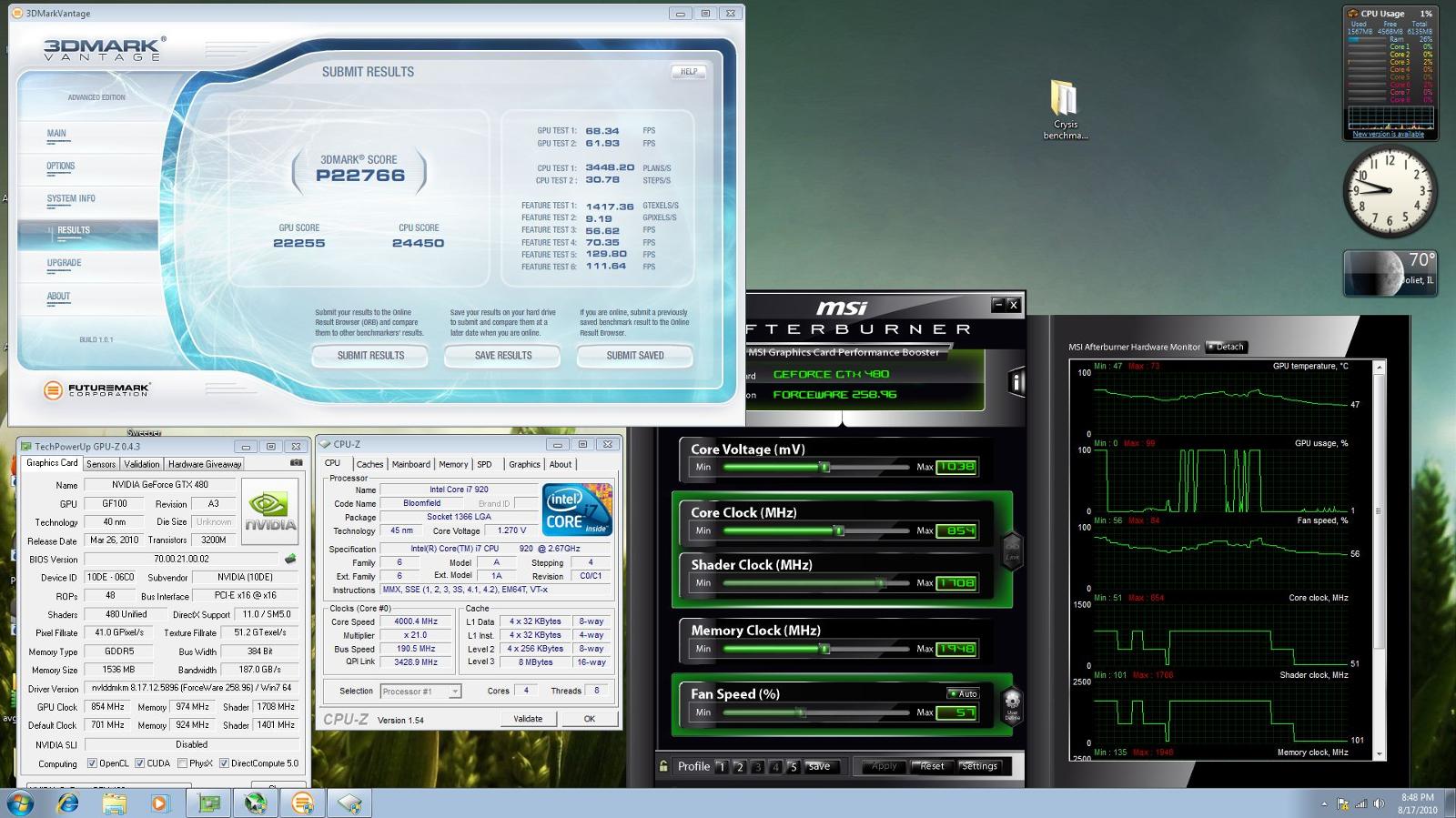Open the CPU-Z Graphics tab
The height and width of the screenshot is (818, 1456).
tap(524, 464)
